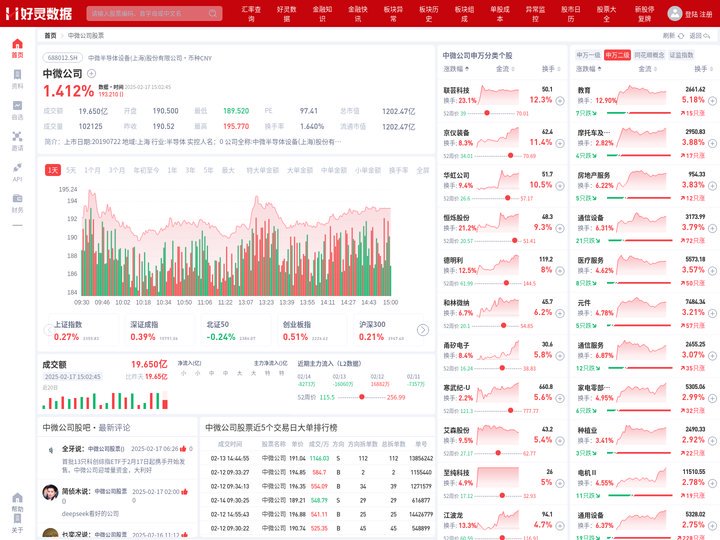Open the 资料 sidebar icon
This screenshot has width=720, height=540.
pyautogui.click(x=17, y=79)
